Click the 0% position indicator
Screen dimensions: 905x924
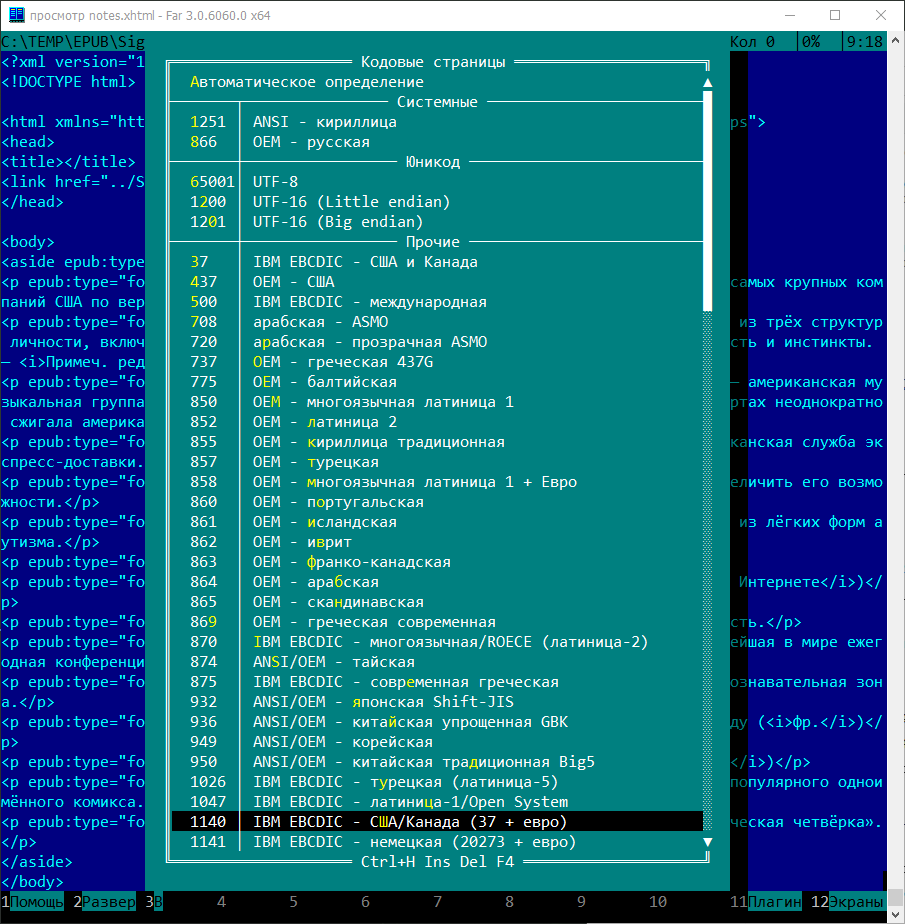click(811, 42)
